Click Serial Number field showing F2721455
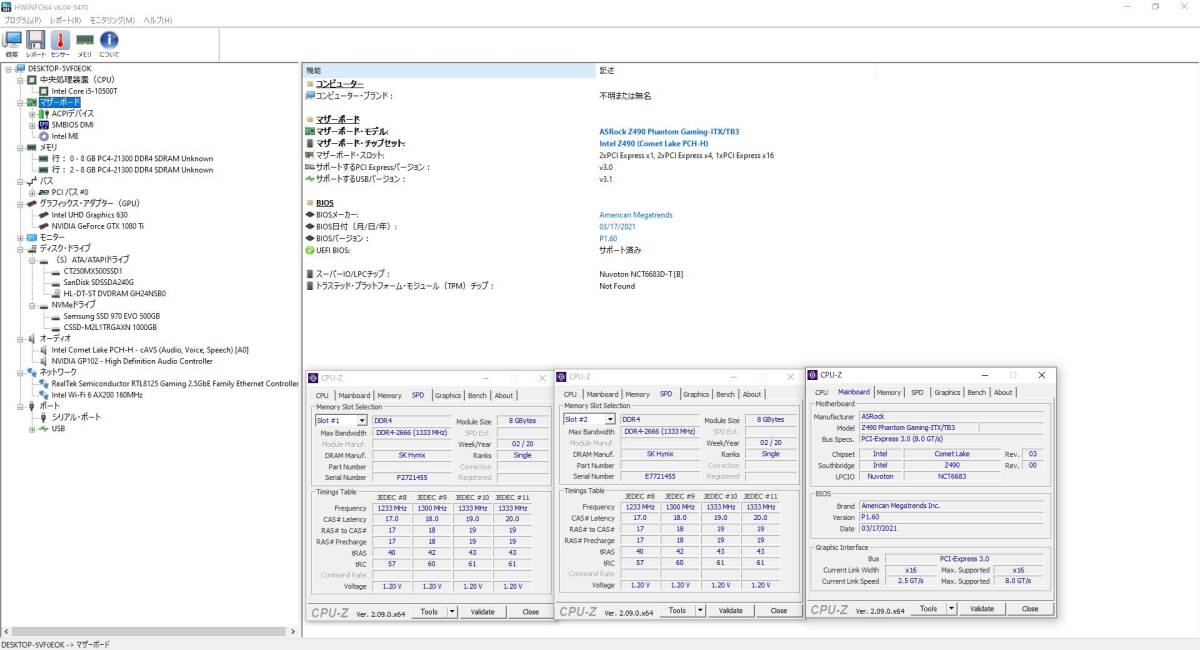Screen dimensions: 1200x650 pyautogui.click(x=412, y=477)
